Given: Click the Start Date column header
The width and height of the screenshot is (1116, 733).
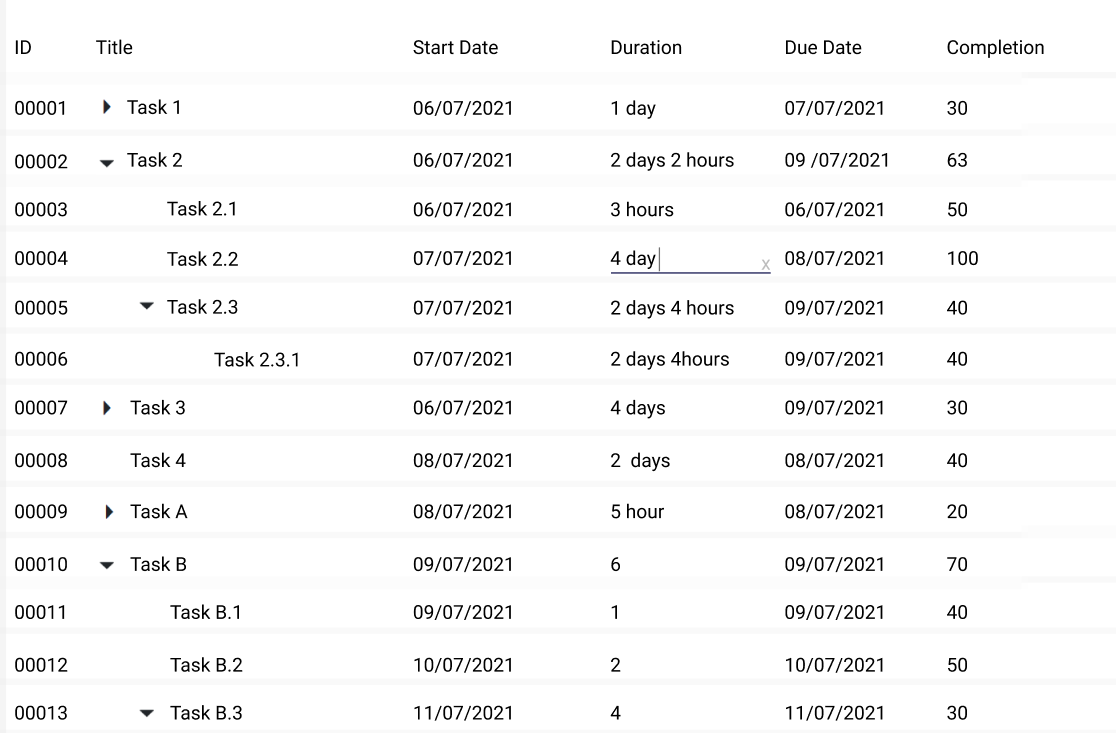Looking at the screenshot, I should [456, 47].
